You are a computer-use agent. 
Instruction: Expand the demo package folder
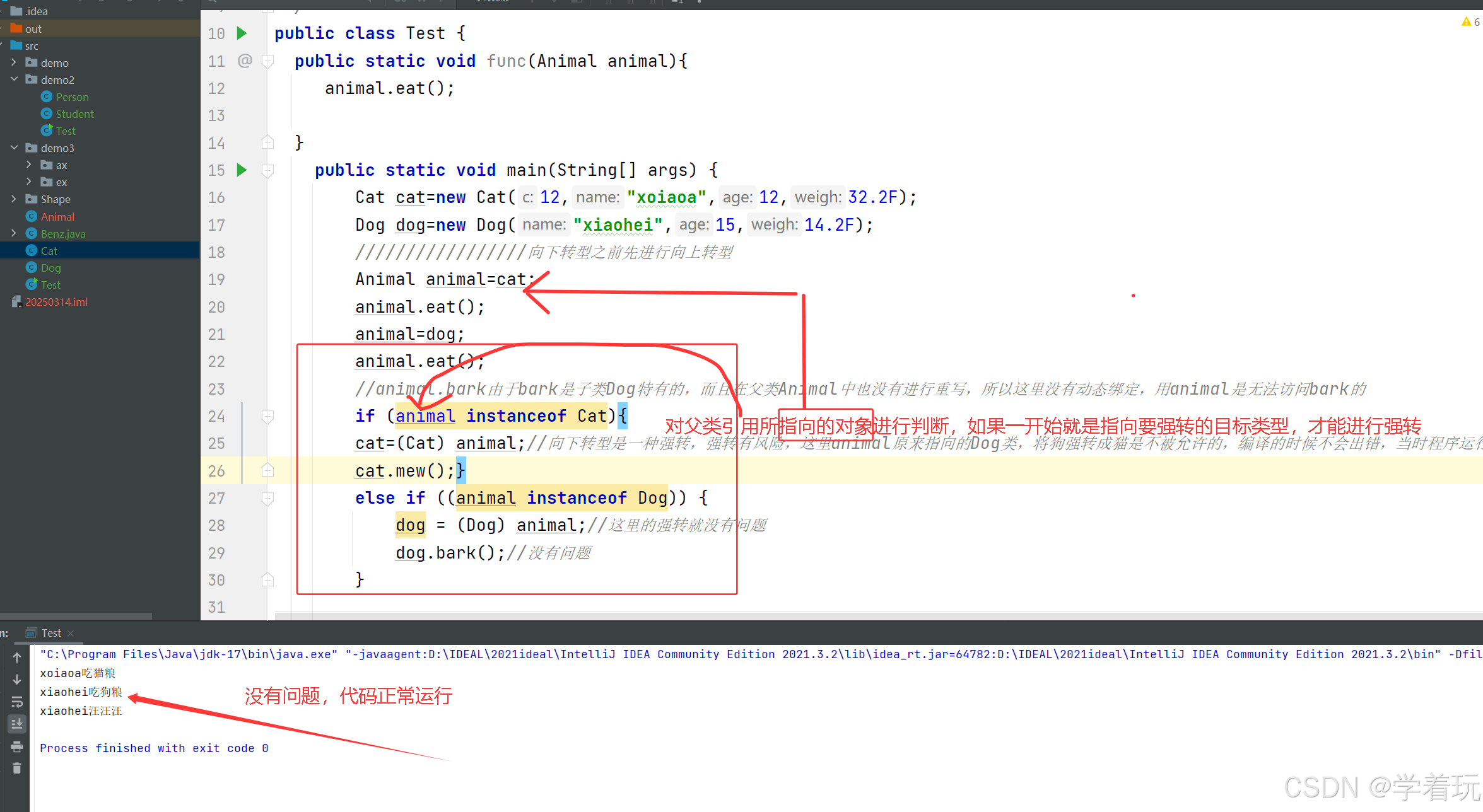[14, 62]
